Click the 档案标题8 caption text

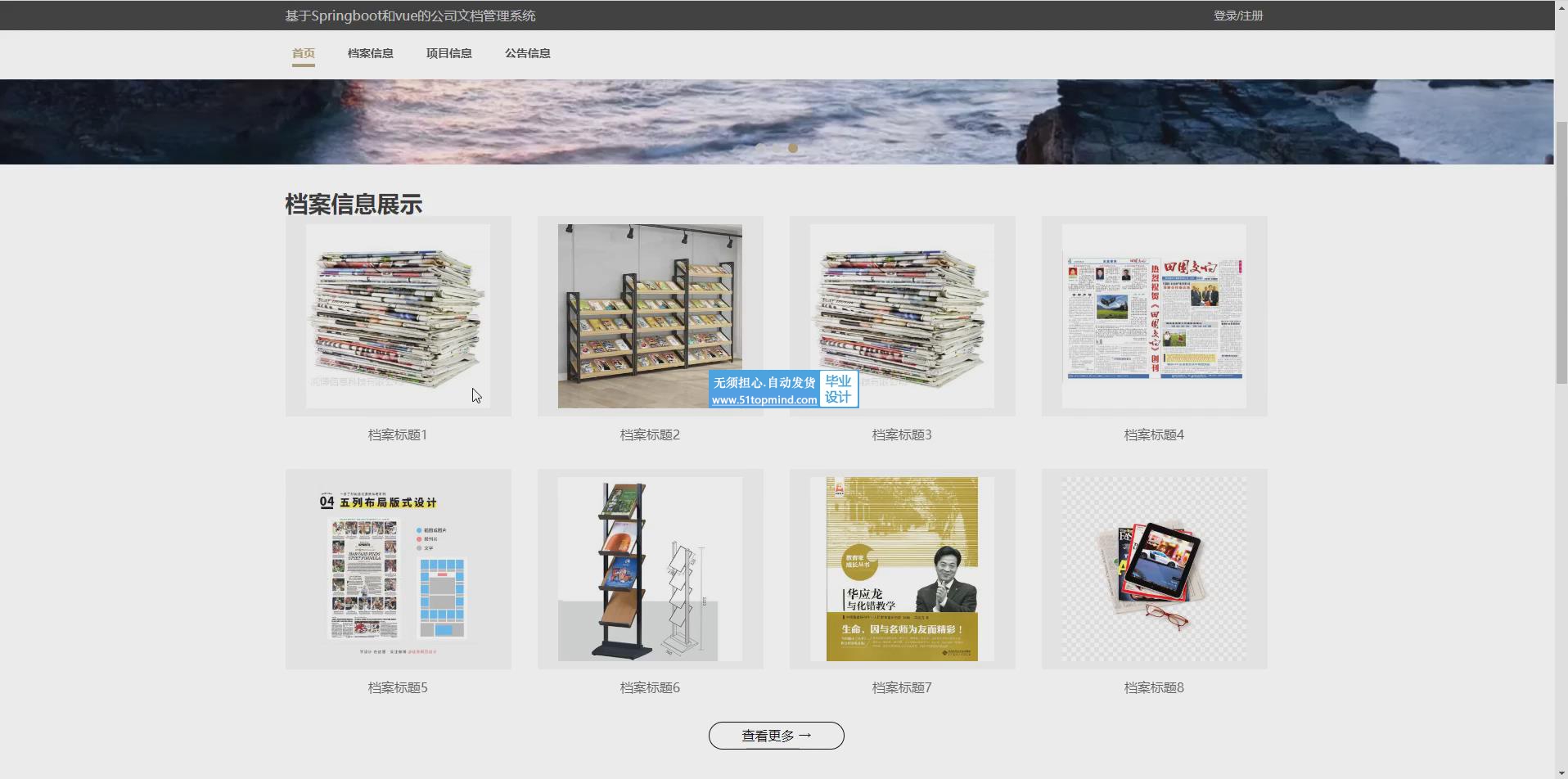1154,687
